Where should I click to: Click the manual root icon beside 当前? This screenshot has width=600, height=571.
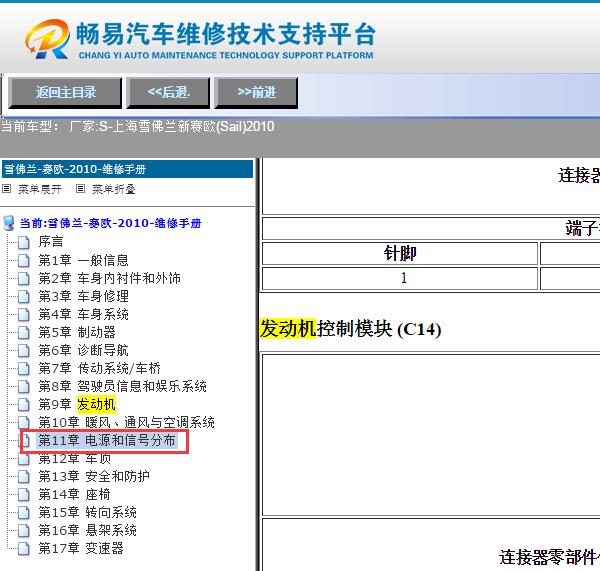click(x=8, y=223)
